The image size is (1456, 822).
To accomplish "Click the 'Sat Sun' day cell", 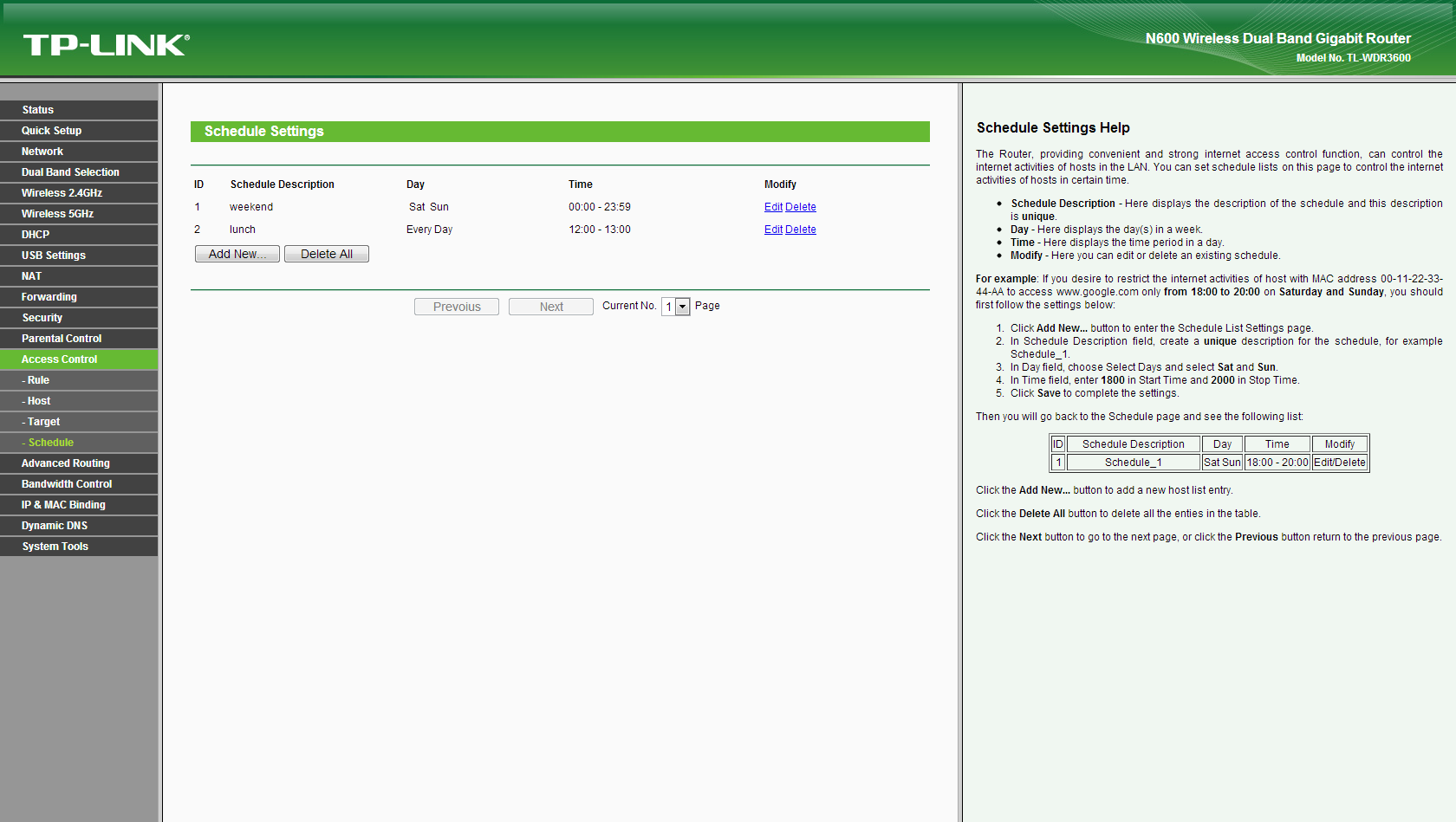I will click(429, 207).
